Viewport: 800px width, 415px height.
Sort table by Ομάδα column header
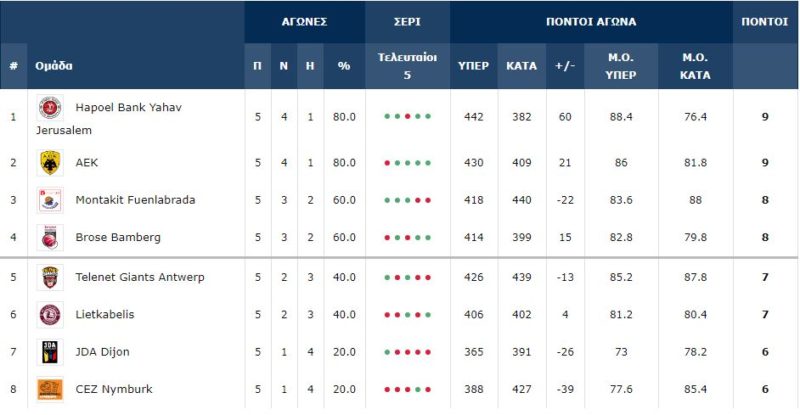click(54, 66)
